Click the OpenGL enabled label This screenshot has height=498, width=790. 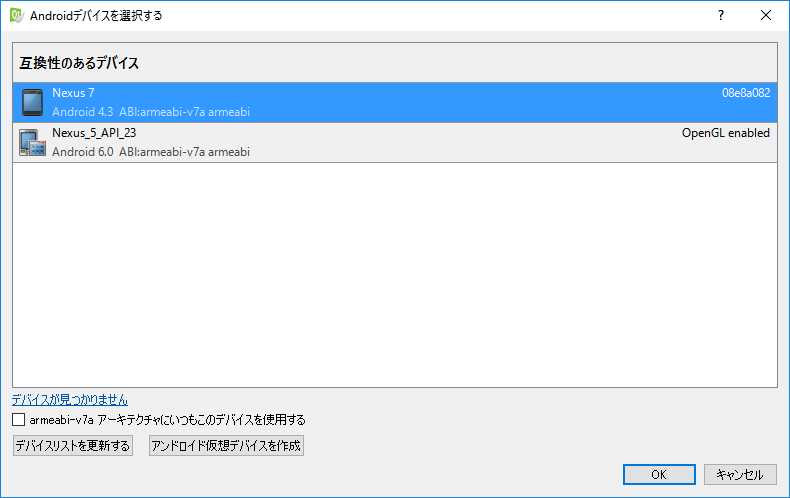[726, 133]
